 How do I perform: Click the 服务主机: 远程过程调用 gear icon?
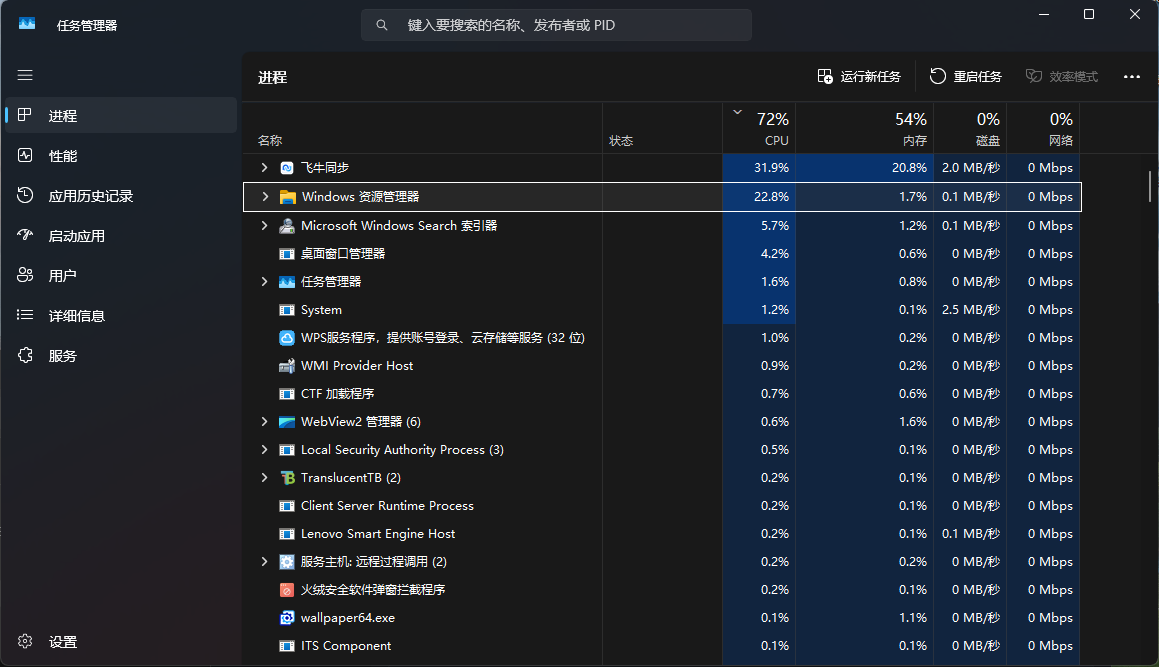[x=287, y=562]
